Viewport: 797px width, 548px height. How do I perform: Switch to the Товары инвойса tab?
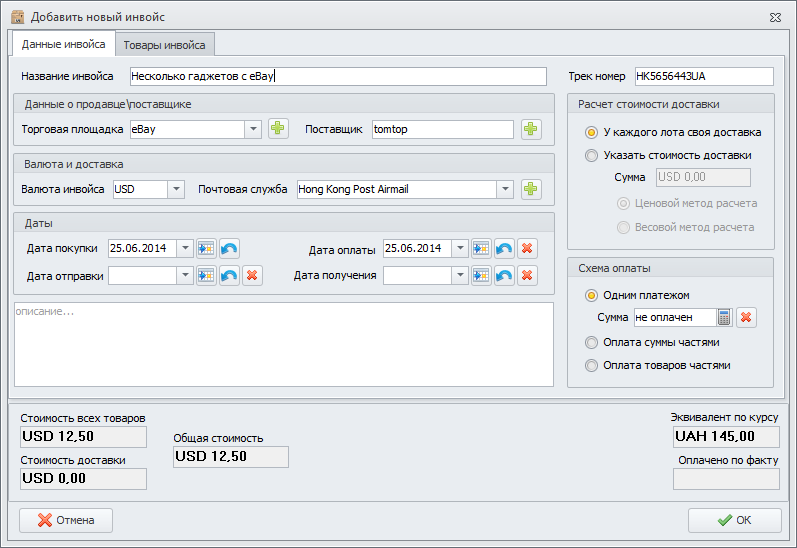(x=165, y=45)
